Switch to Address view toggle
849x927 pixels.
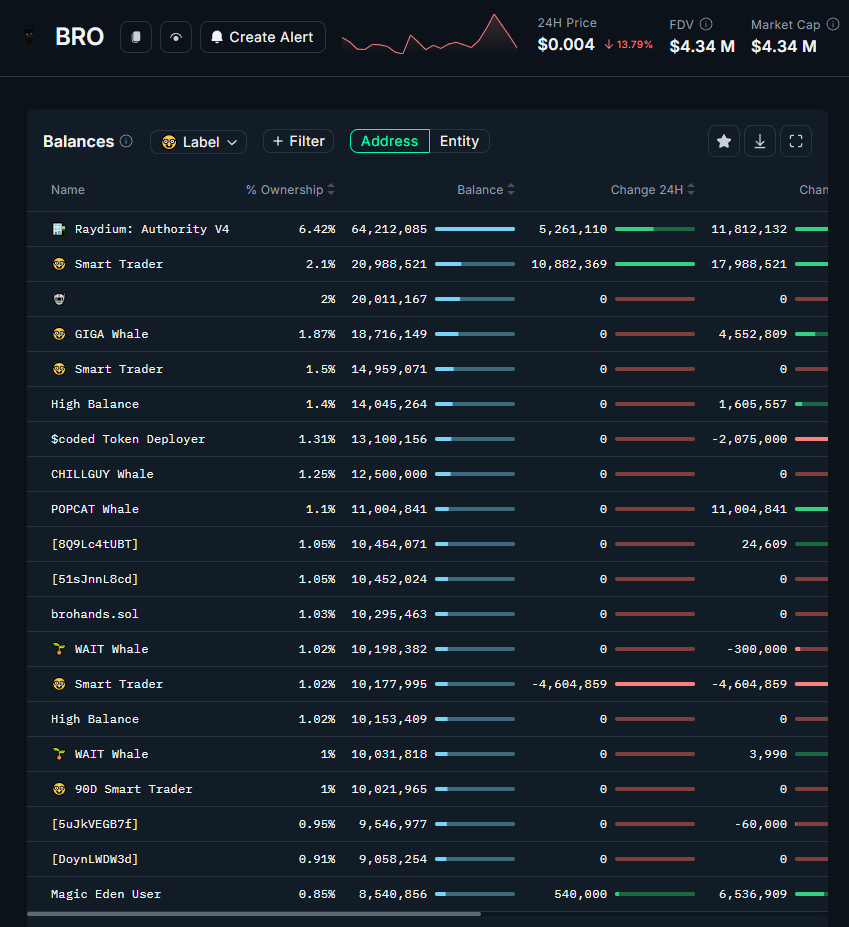click(389, 141)
